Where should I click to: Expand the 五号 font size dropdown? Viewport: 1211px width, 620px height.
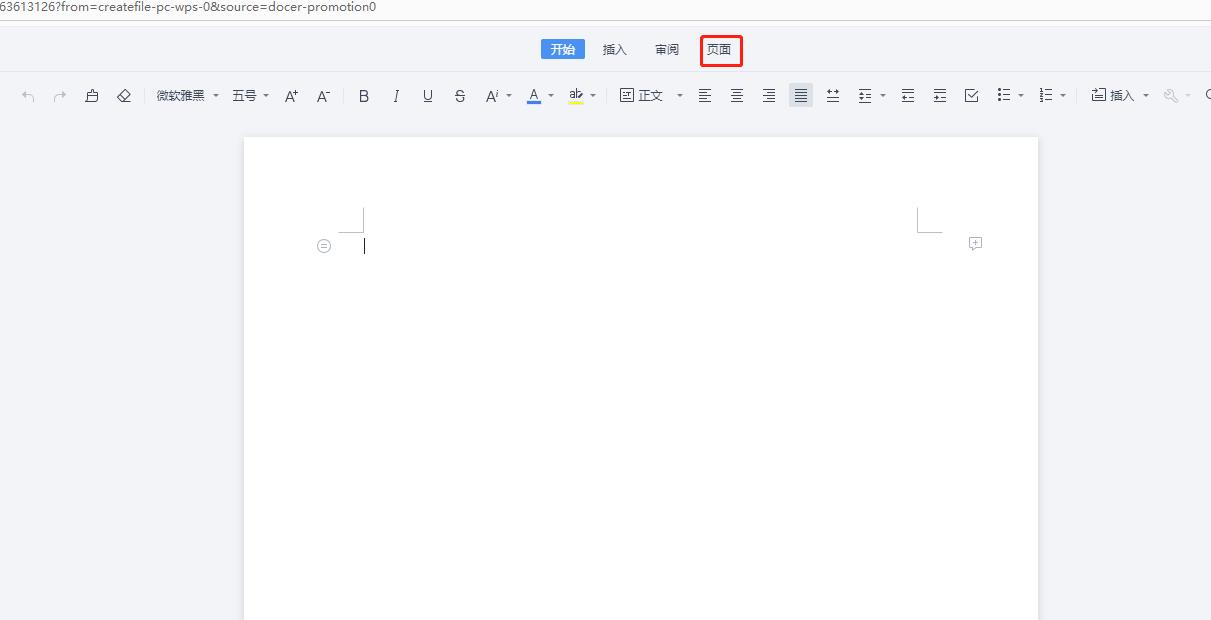251,96
